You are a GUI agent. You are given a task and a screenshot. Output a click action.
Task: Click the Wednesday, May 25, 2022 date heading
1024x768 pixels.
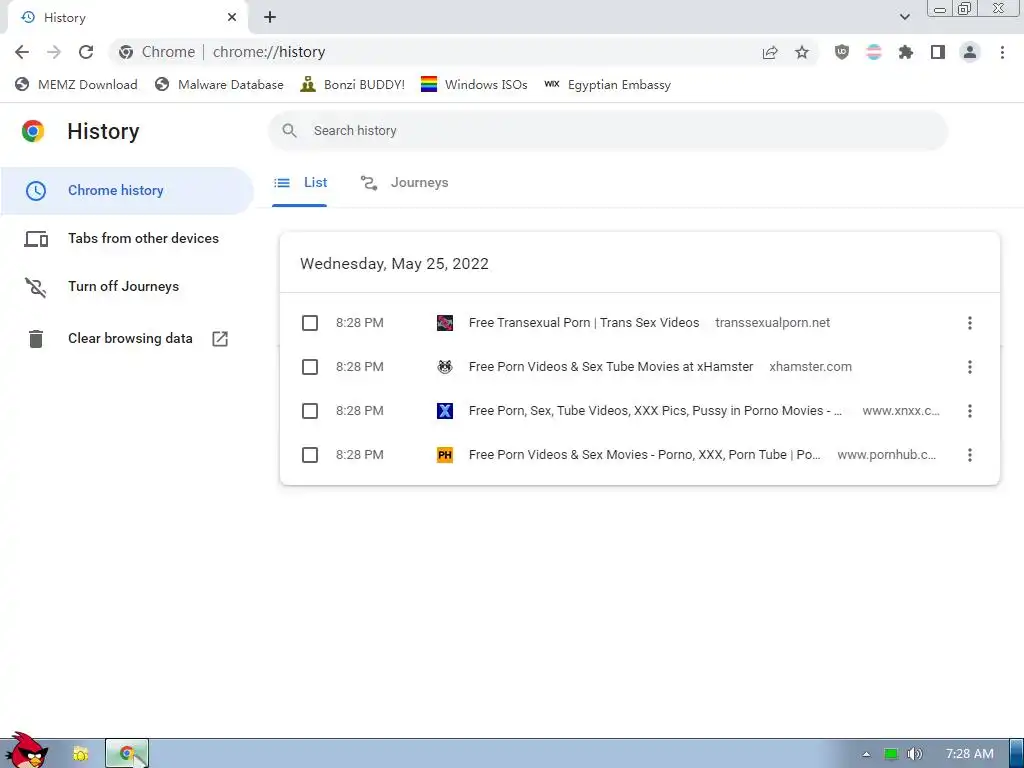tap(394, 264)
